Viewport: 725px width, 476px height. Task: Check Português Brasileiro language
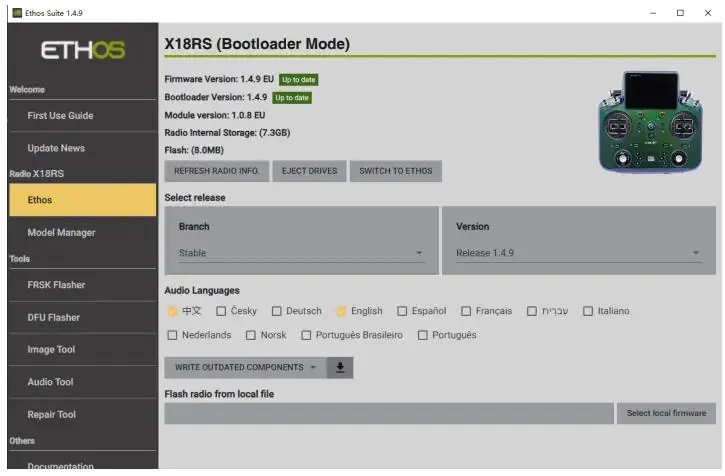click(x=306, y=335)
